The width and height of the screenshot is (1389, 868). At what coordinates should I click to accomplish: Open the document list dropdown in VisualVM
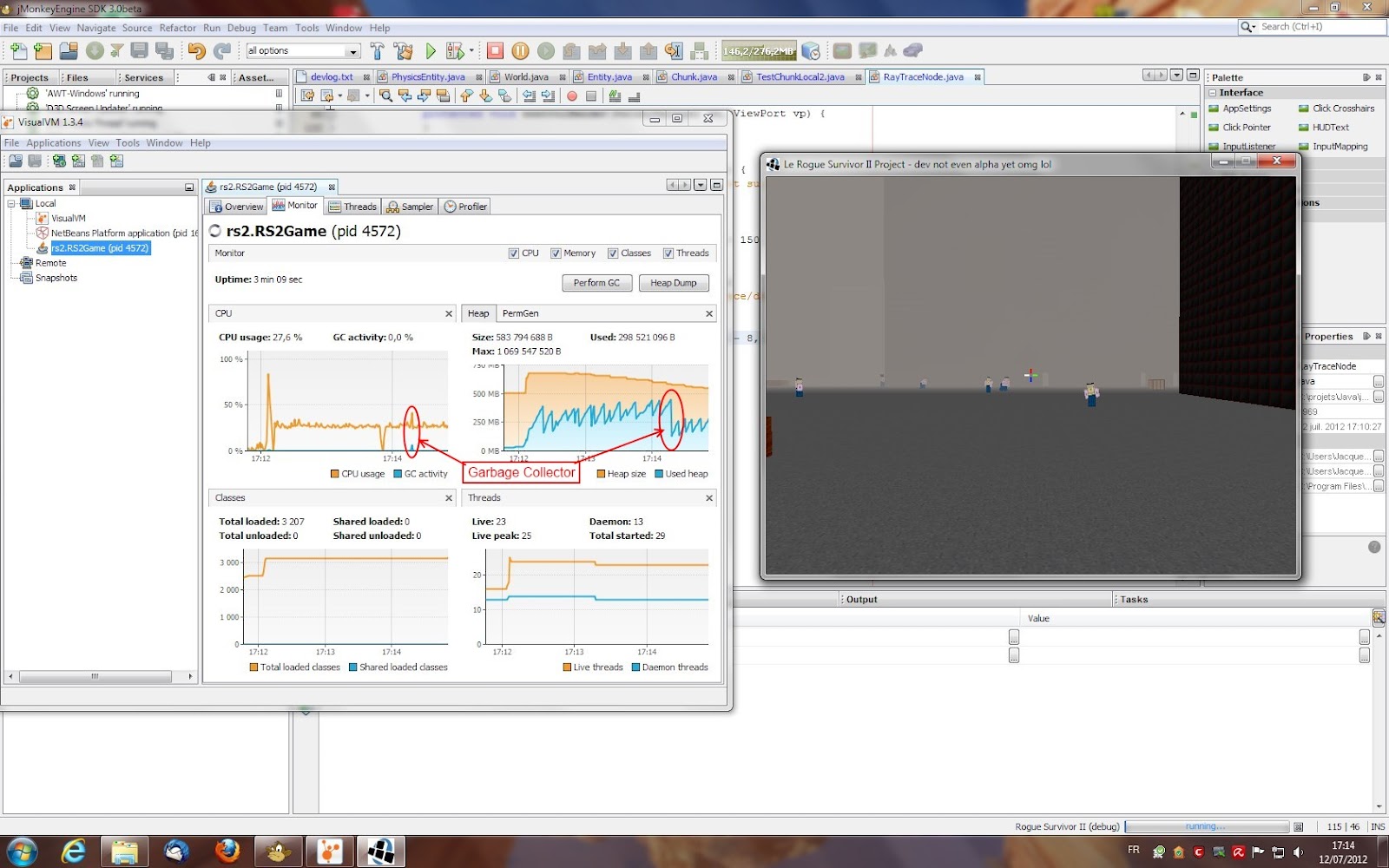point(701,185)
